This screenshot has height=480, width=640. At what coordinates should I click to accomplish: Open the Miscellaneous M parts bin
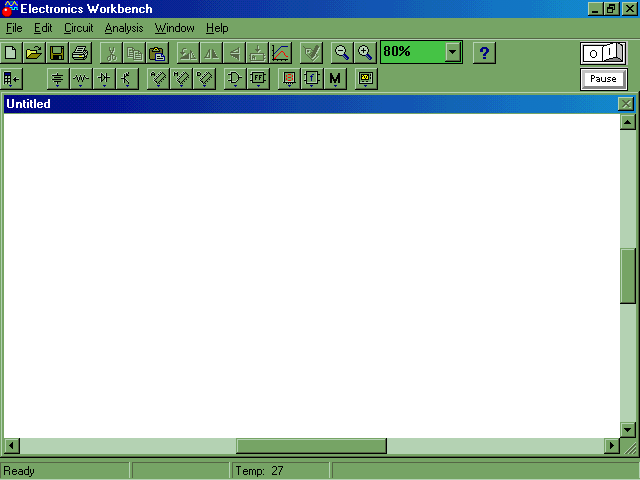335,79
